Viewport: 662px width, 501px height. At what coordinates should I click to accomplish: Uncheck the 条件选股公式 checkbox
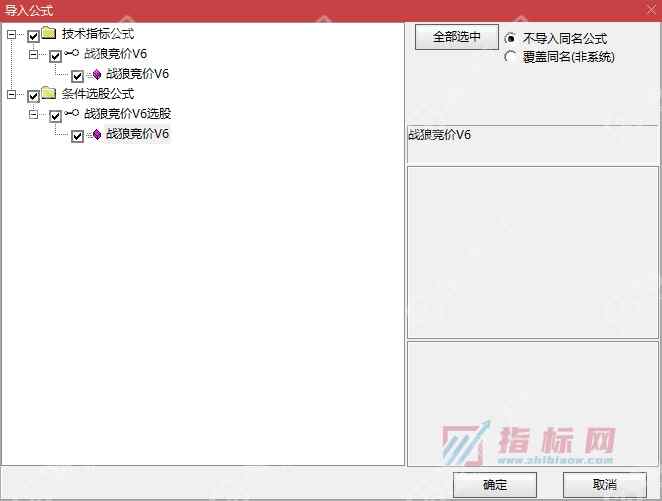[x=33, y=96]
